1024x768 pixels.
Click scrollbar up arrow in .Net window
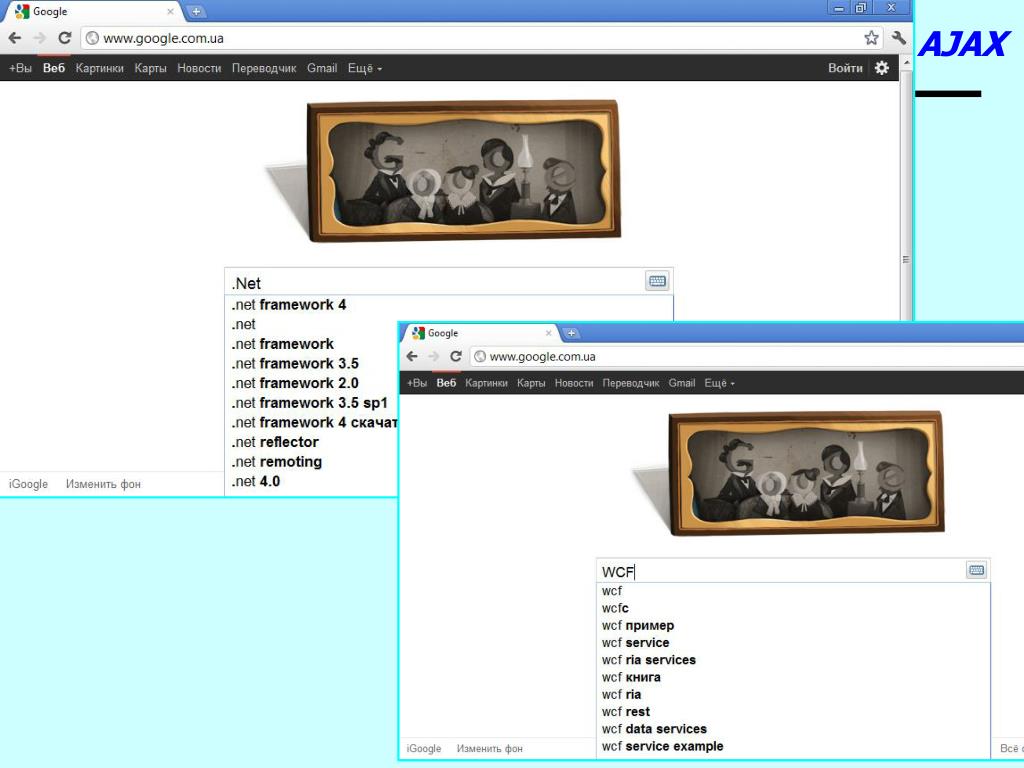(906, 63)
